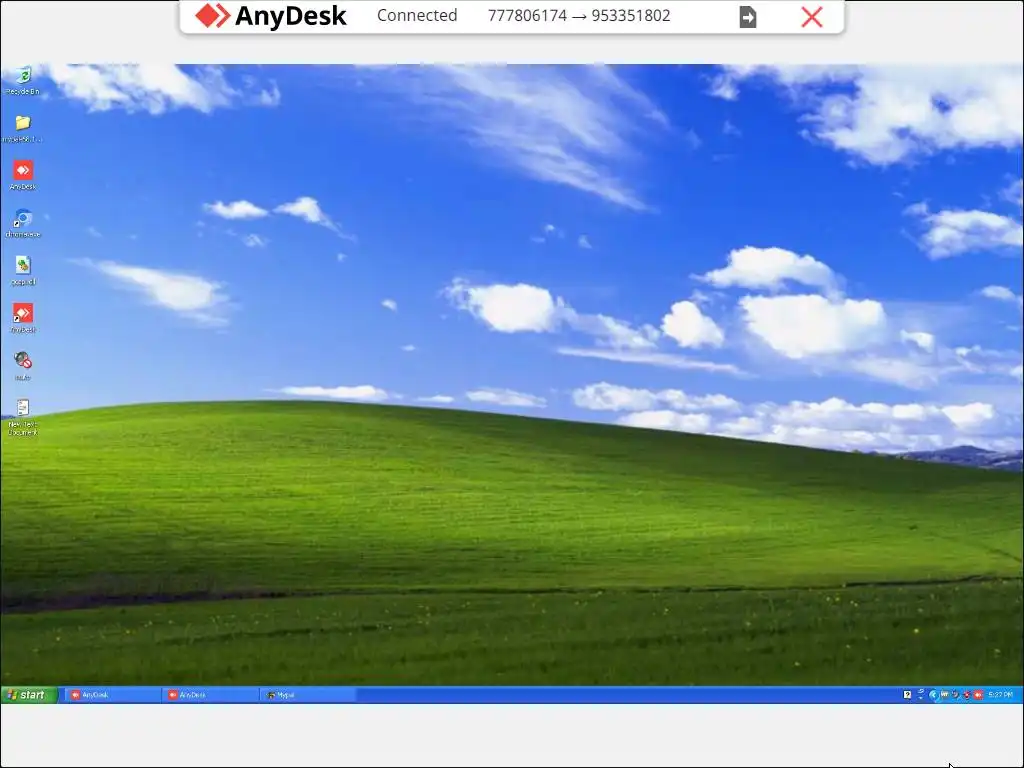Click the AnyDesk session file-transfer arrow icon

[x=748, y=17]
